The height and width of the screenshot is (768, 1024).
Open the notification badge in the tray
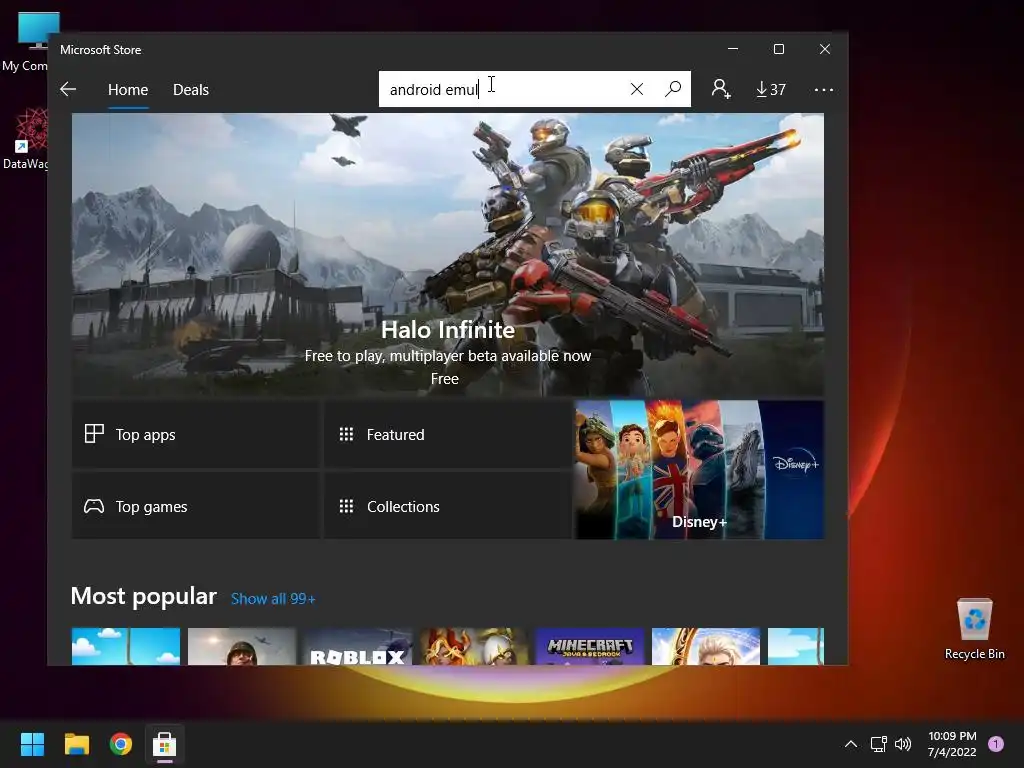point(996,744)
